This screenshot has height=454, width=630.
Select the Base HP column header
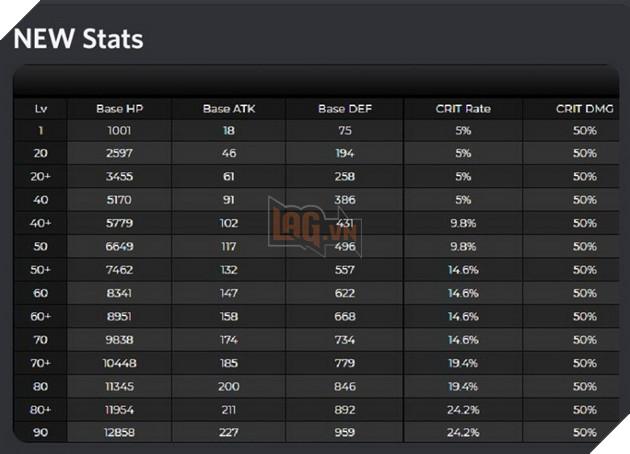(x=119, y=108)
